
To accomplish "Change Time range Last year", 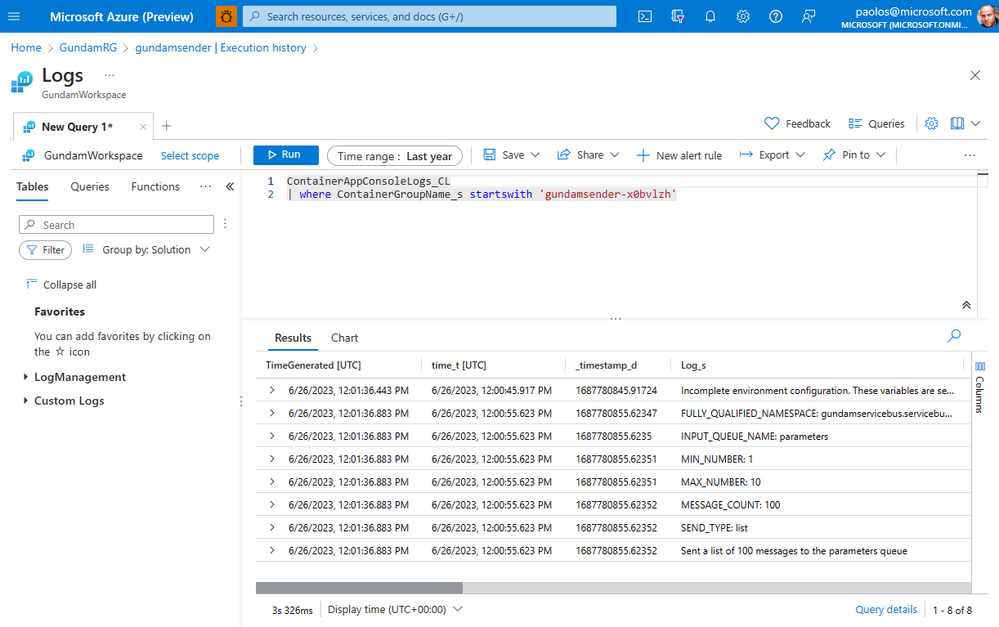I will click(394, 155).
